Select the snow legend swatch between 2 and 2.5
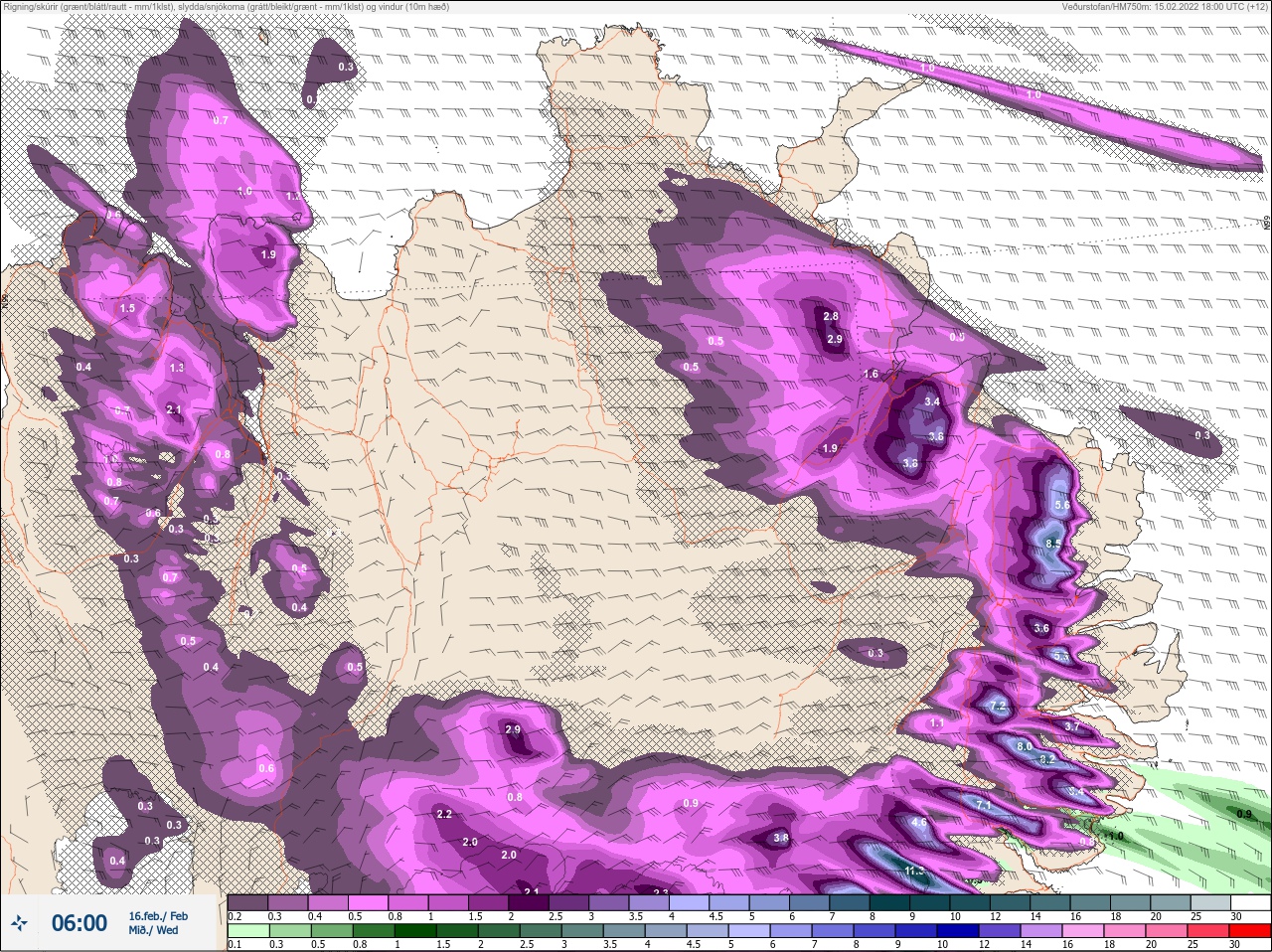Viewport: 1272px width, 952px height. (x=529, y=902)
